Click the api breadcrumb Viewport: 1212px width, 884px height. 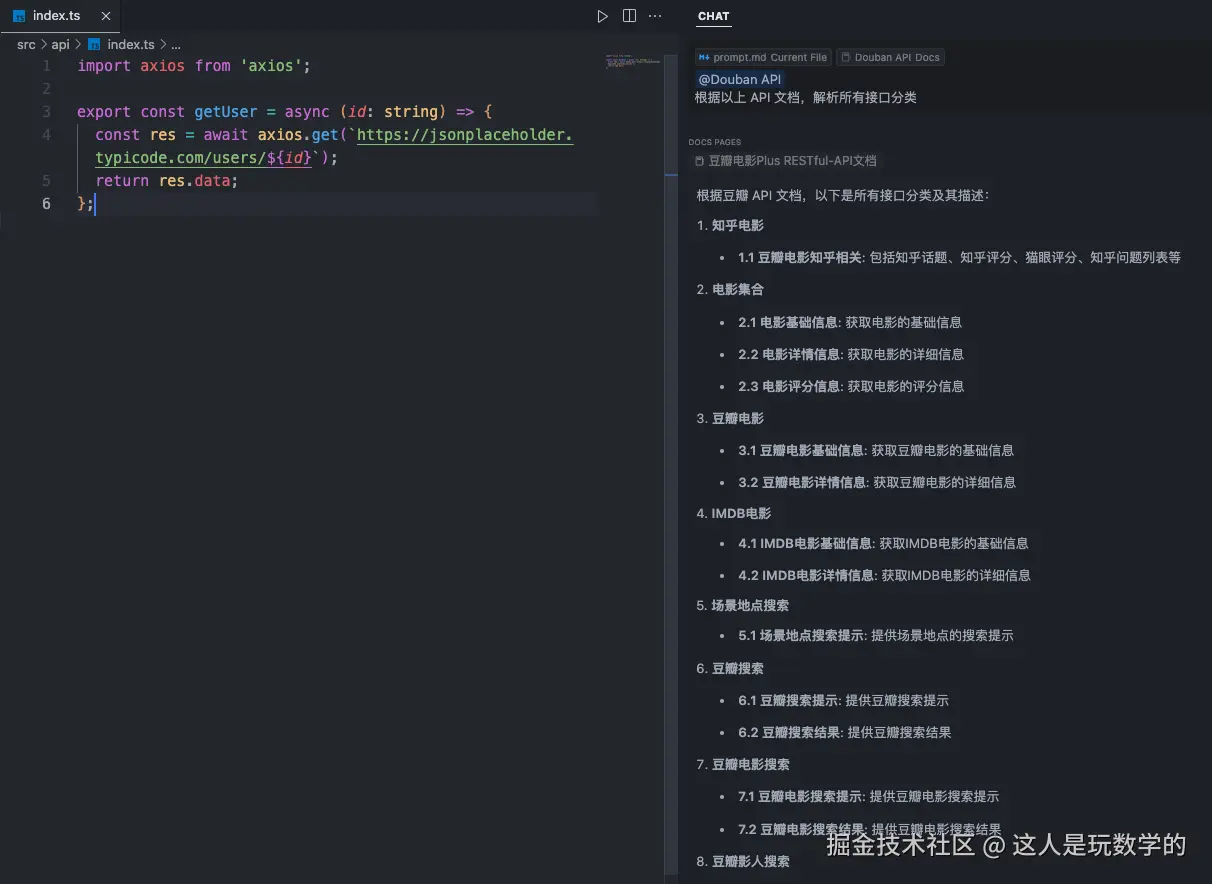click(61, 44)
